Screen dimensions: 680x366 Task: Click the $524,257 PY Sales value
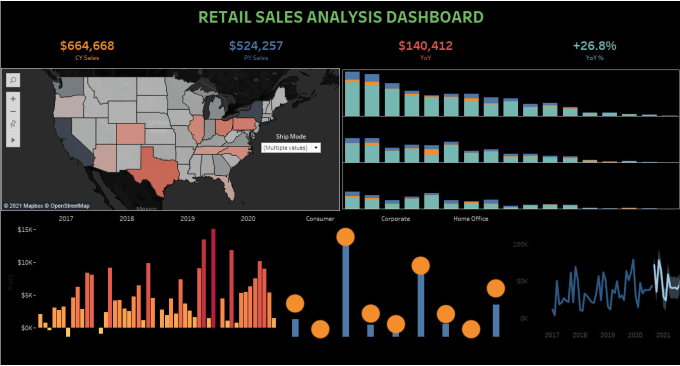[x=256, y=46]
